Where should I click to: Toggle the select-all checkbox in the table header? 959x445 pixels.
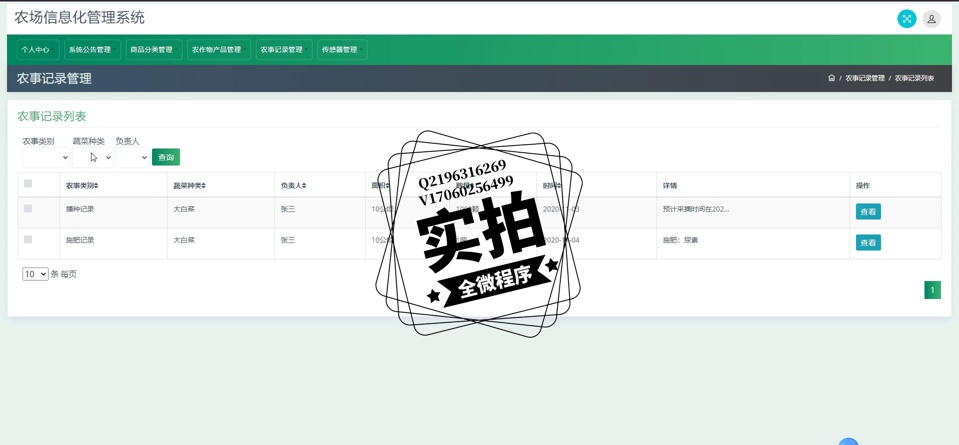click(x=28, y=184)
